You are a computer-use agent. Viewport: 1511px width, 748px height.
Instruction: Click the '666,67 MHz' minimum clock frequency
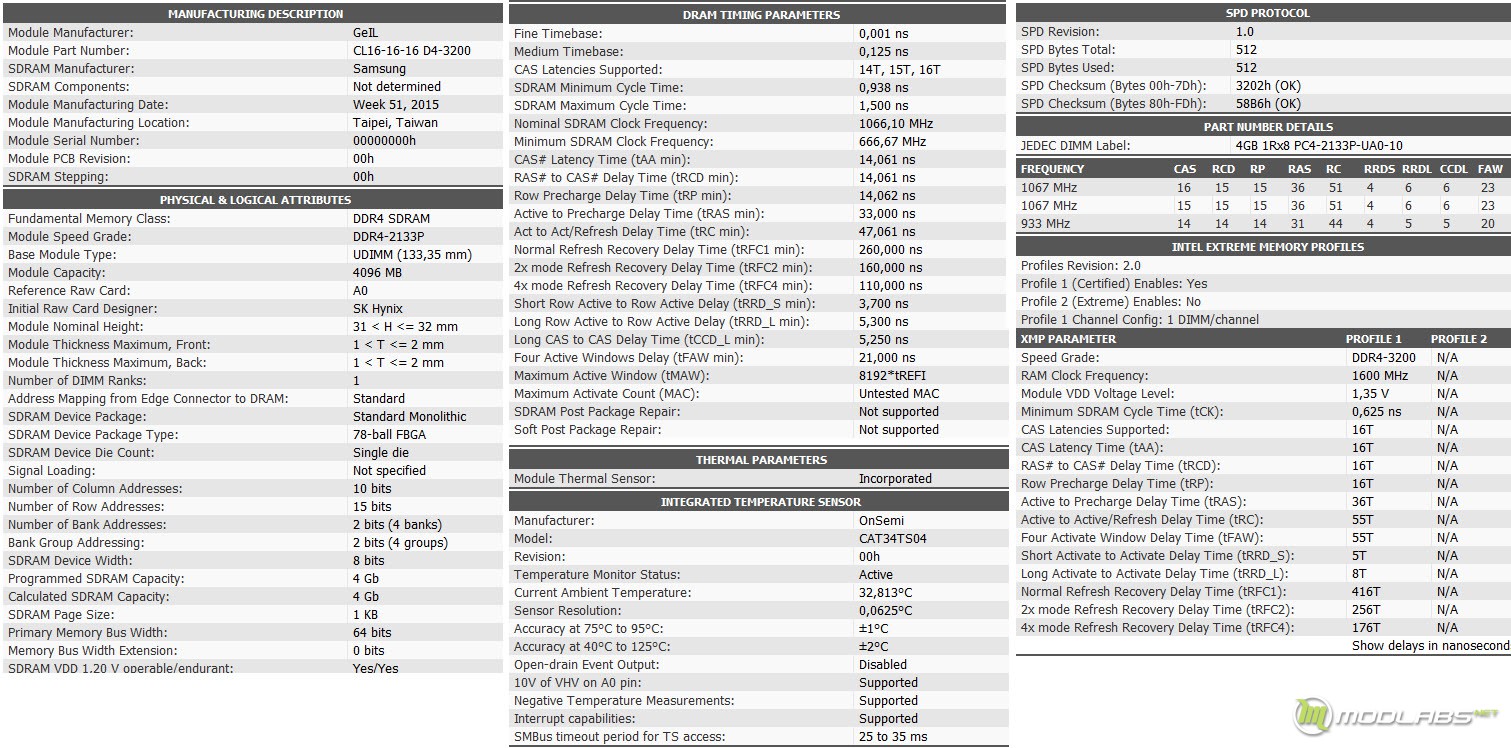pos(893,142)
